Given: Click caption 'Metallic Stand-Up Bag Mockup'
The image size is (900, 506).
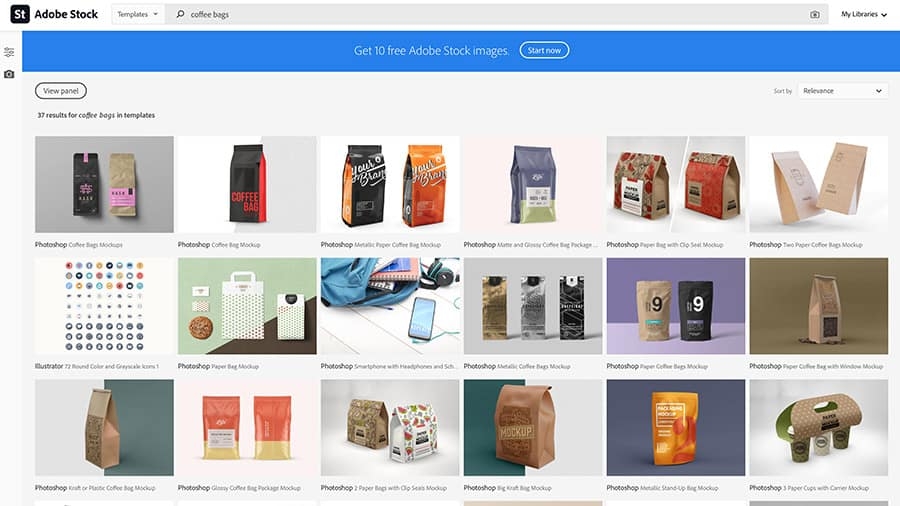Looking at the screenshot, I should point(679,488).
